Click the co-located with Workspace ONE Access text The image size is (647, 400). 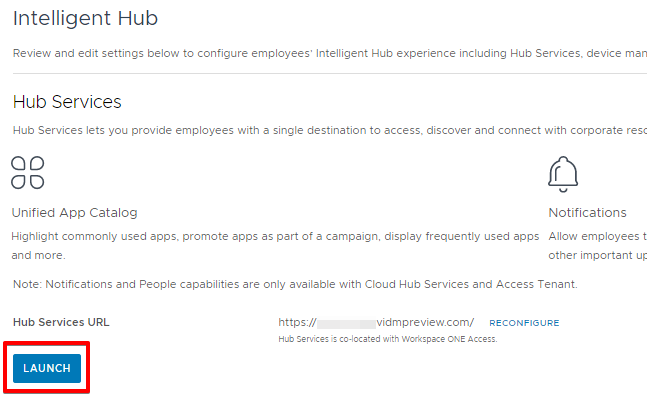[x=387, y=339]
